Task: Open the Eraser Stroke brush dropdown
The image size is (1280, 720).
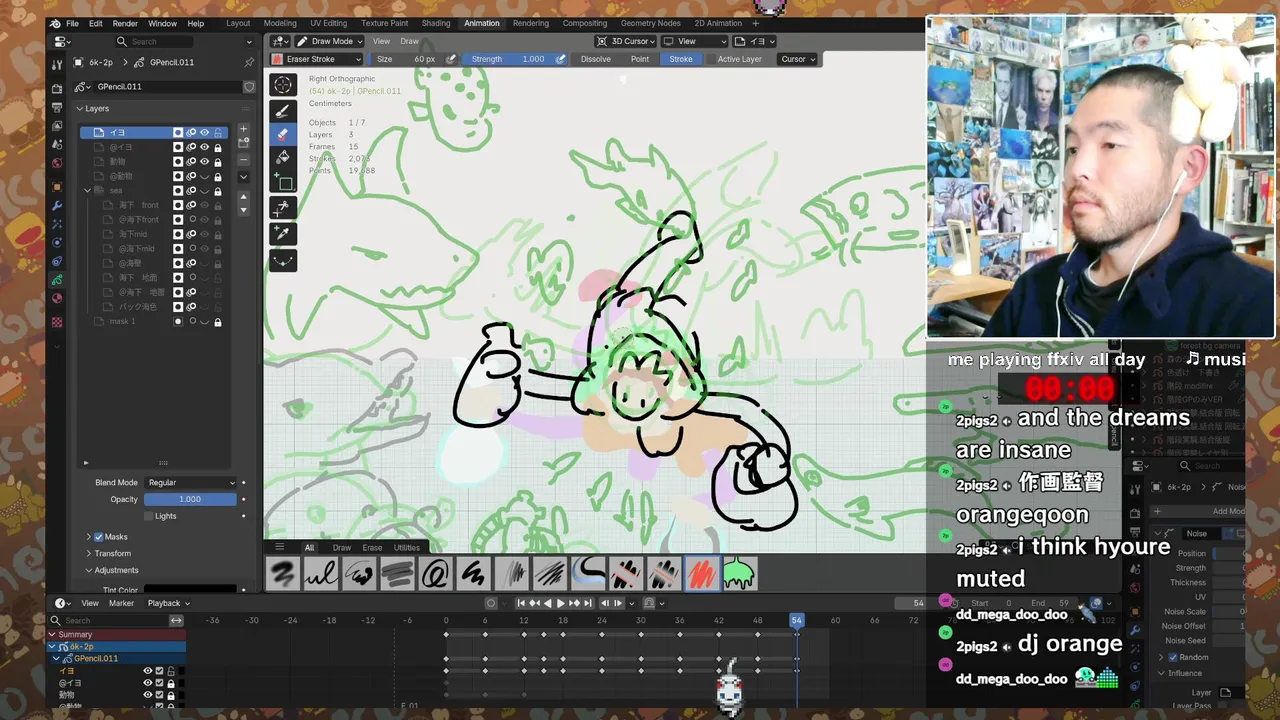Action: click(x=315, y=59)
